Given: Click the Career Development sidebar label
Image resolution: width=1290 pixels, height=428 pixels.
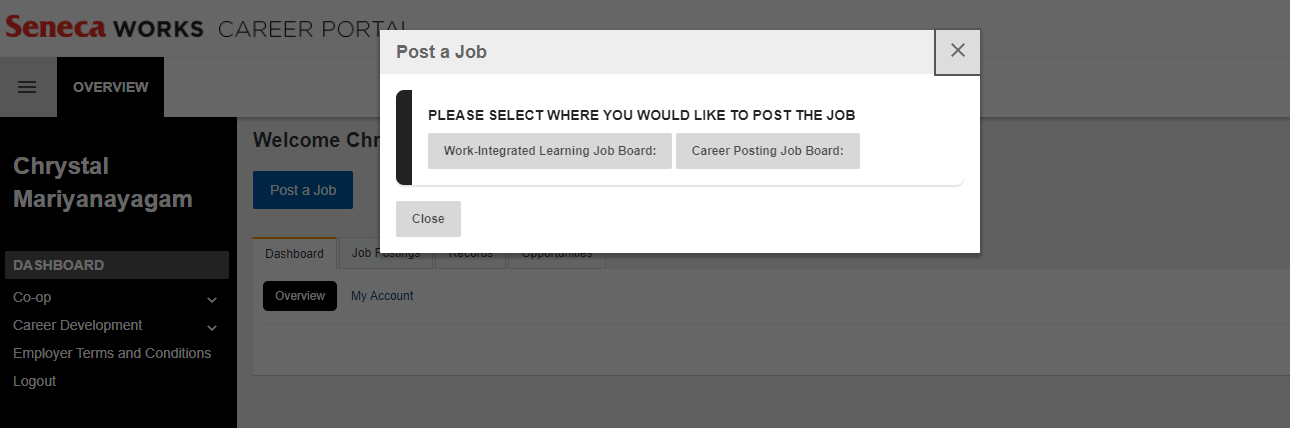Looking at the screenshot, I should pyautogui.click(x=77, y=325).
